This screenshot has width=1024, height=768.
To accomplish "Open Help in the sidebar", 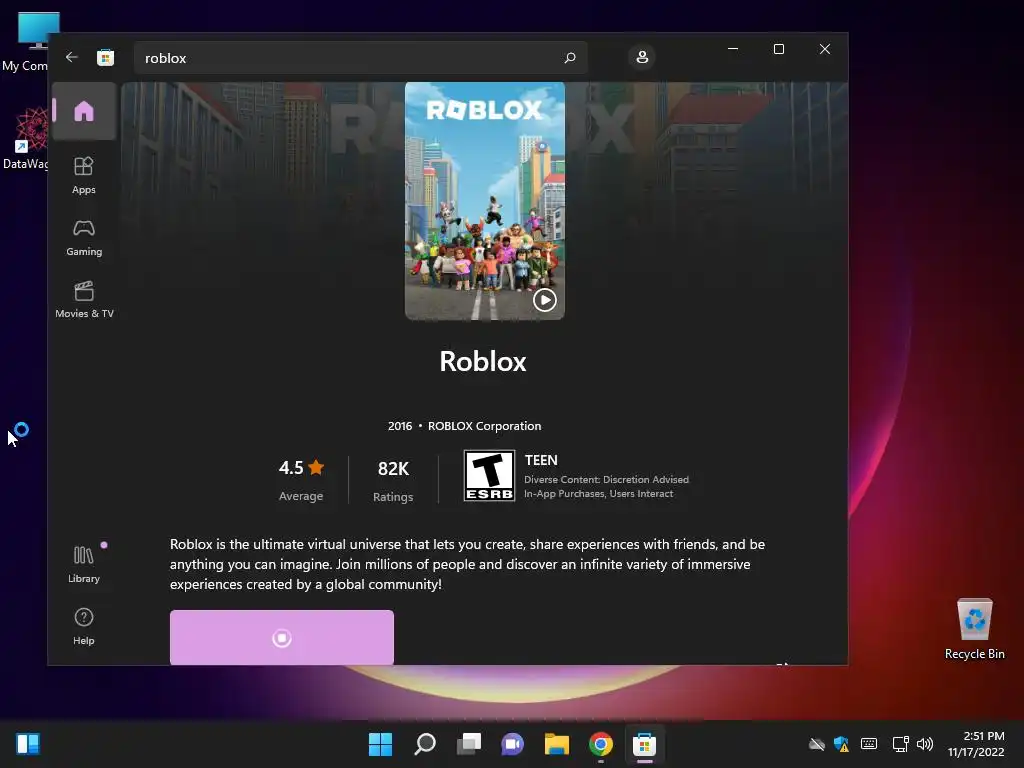I will [x=84, y=626].
